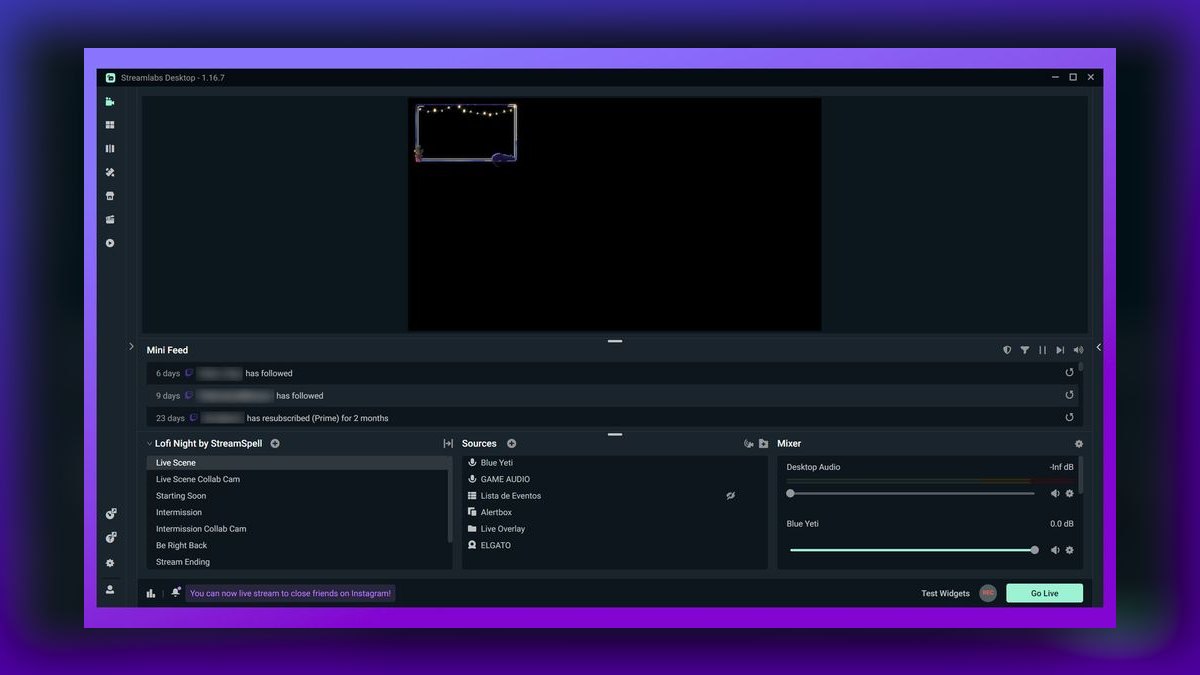Open Blue Yeti mixer settings gear
The height and width of the screenshot is (675, 1200).
[x=1069, y=550]
